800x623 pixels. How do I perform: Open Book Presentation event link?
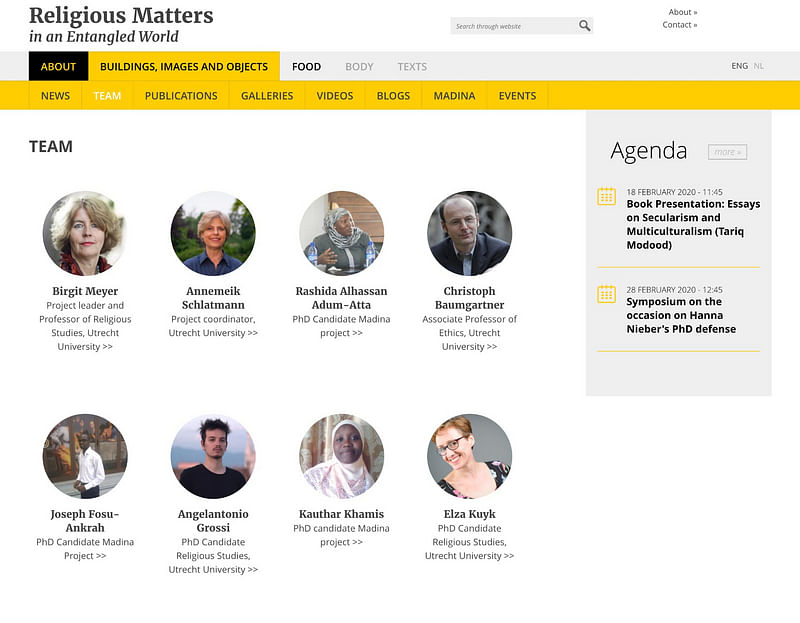click(x=693, y=217)
